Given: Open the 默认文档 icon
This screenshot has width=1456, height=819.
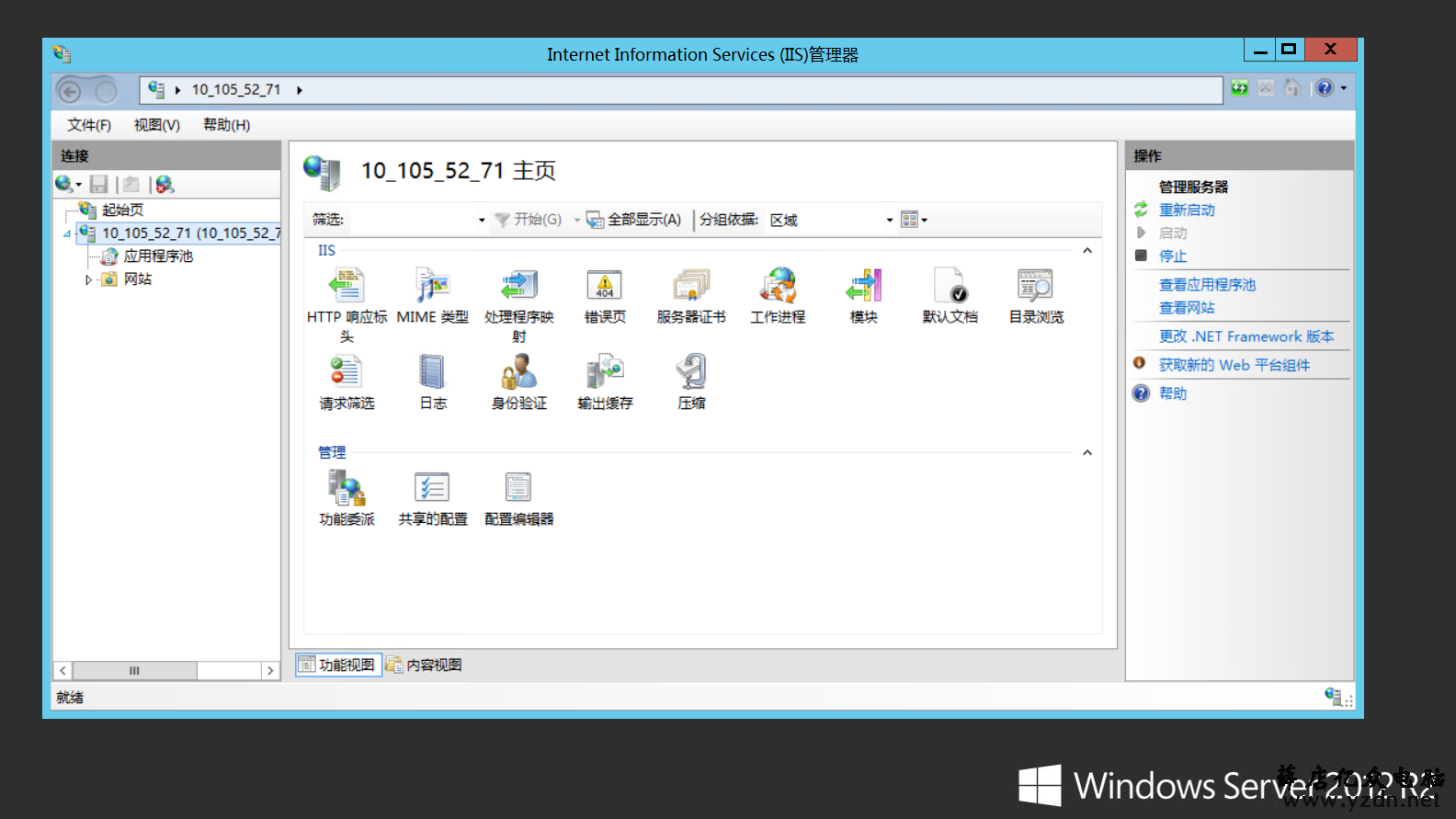Looking at the screenshot, I should tap(950, 287).
